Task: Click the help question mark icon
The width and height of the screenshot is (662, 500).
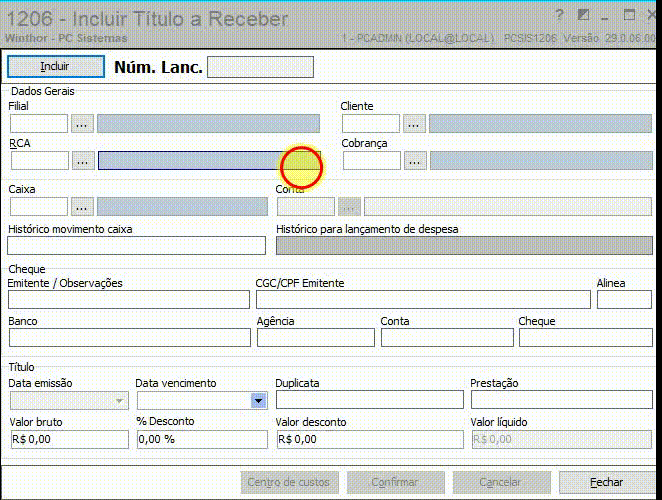Action: [x=559, y=15]
